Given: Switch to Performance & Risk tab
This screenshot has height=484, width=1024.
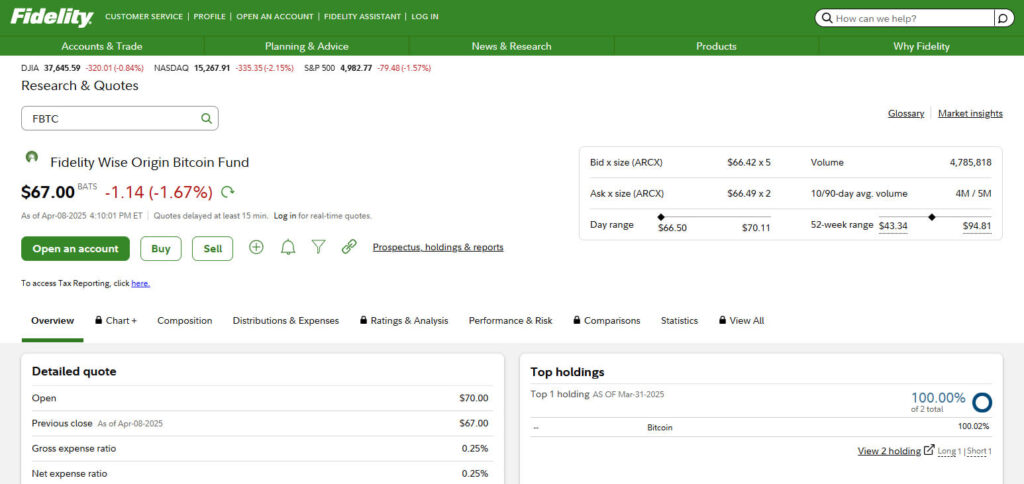Looking at the screenshot, I should pyautogui.click(x=510, y=321).
